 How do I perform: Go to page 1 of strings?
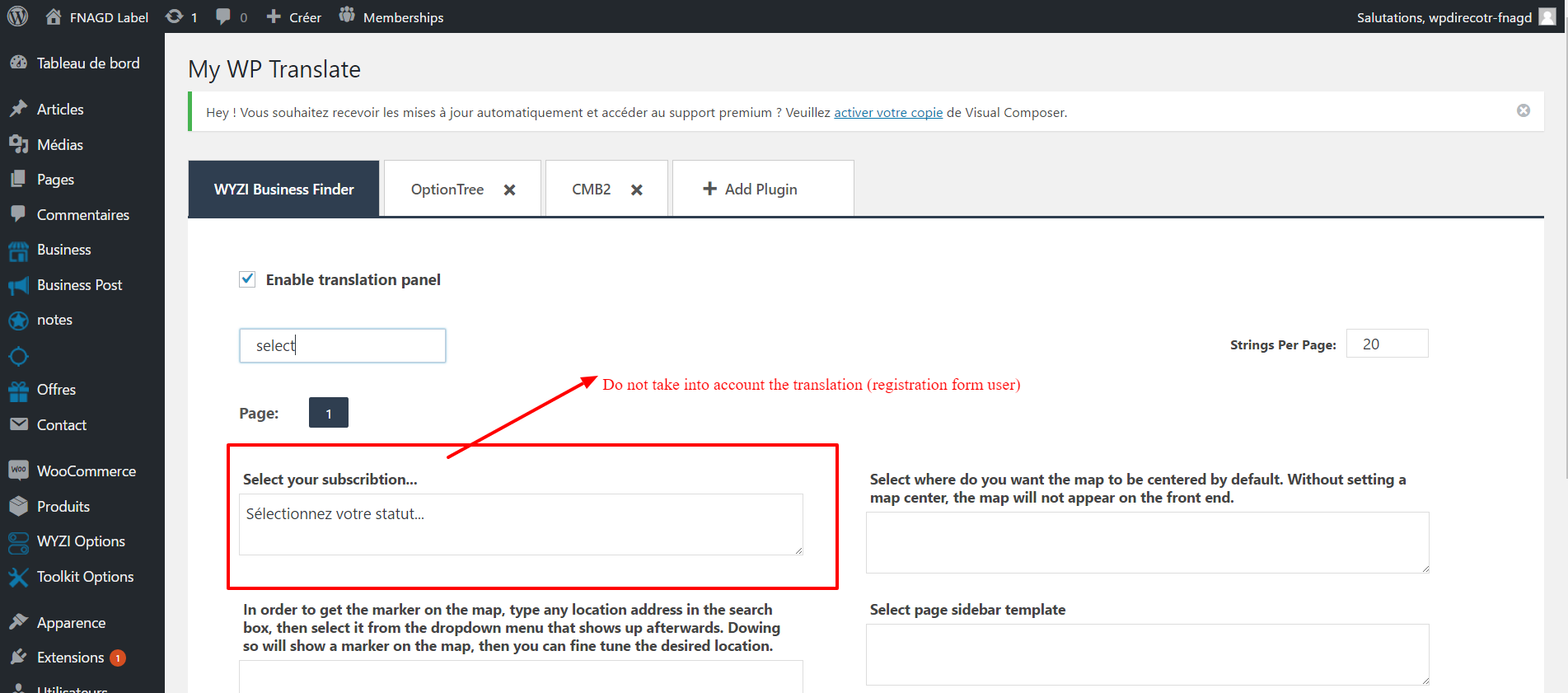pyautogui.click(x=328, y=413)
